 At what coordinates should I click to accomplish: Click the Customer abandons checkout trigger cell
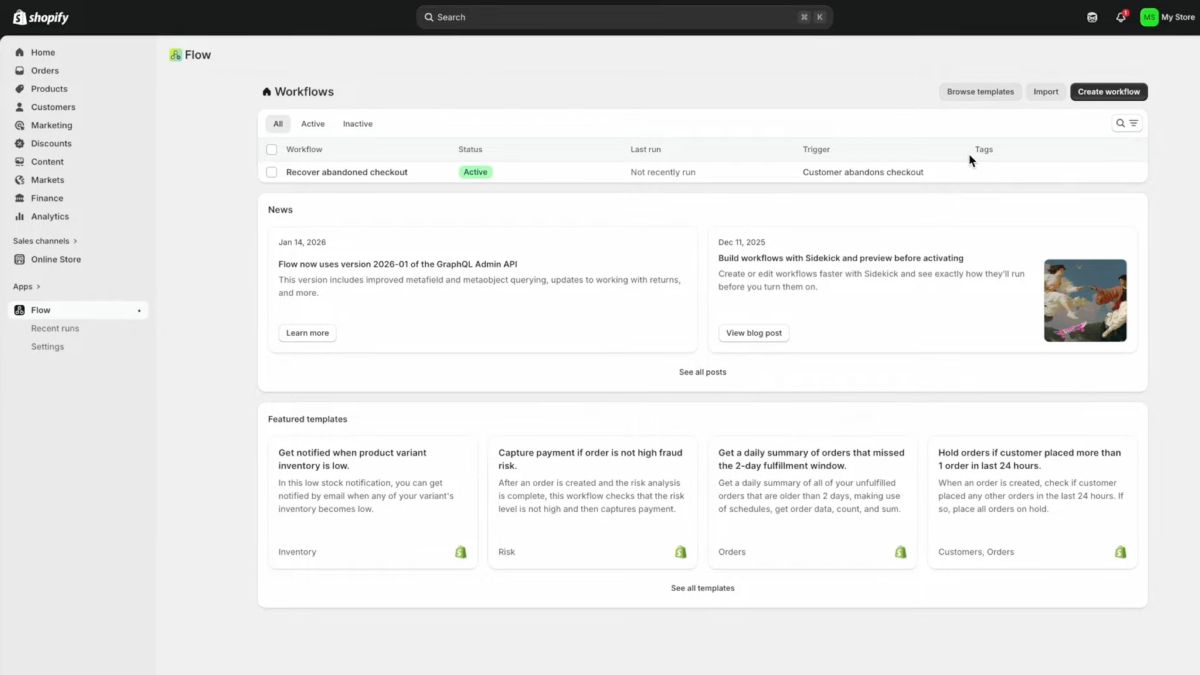(x=863, y=172)
